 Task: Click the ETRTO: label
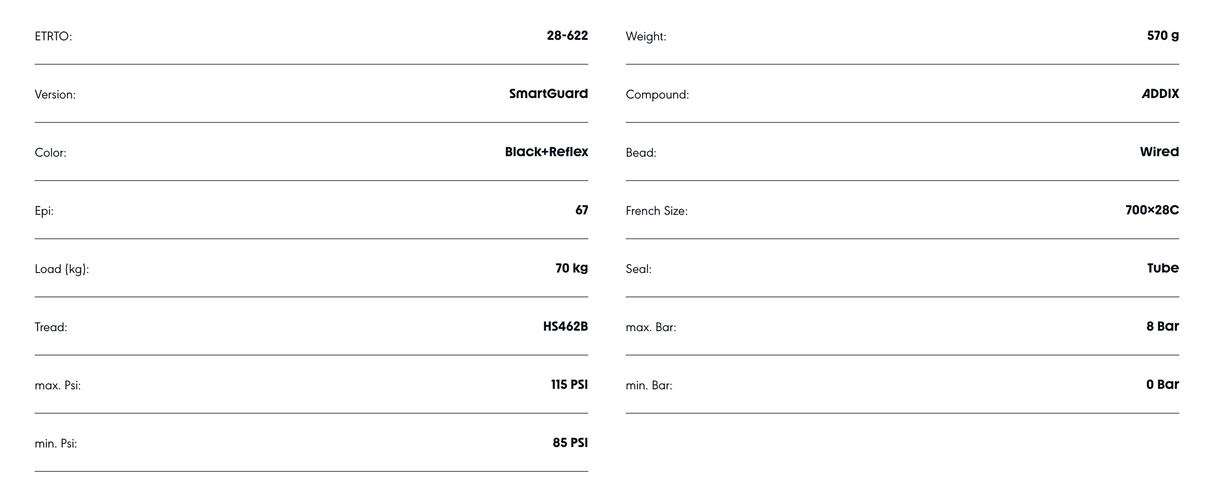point(54,37)
